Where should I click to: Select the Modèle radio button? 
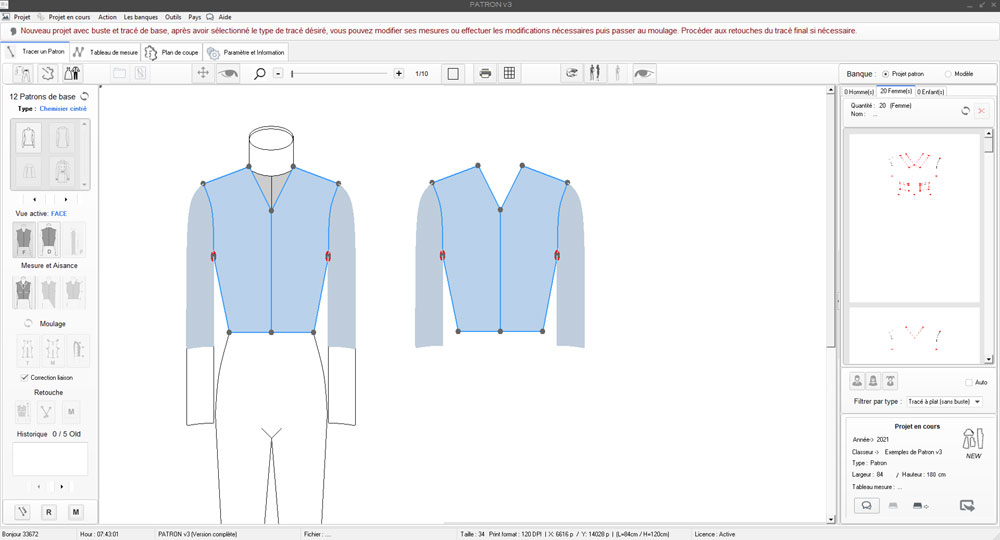947,74
